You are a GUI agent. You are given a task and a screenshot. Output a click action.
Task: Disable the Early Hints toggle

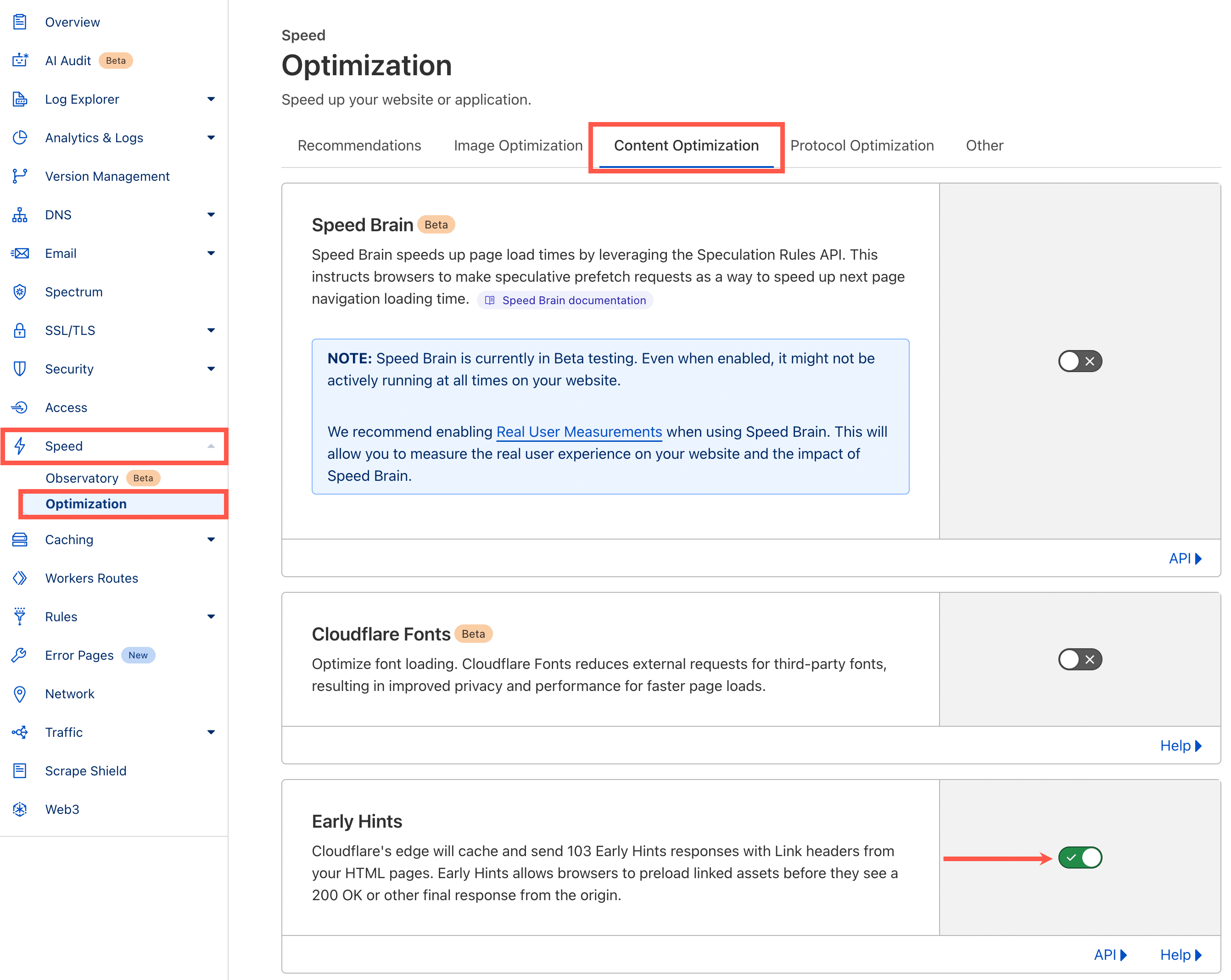point(1080,857)
